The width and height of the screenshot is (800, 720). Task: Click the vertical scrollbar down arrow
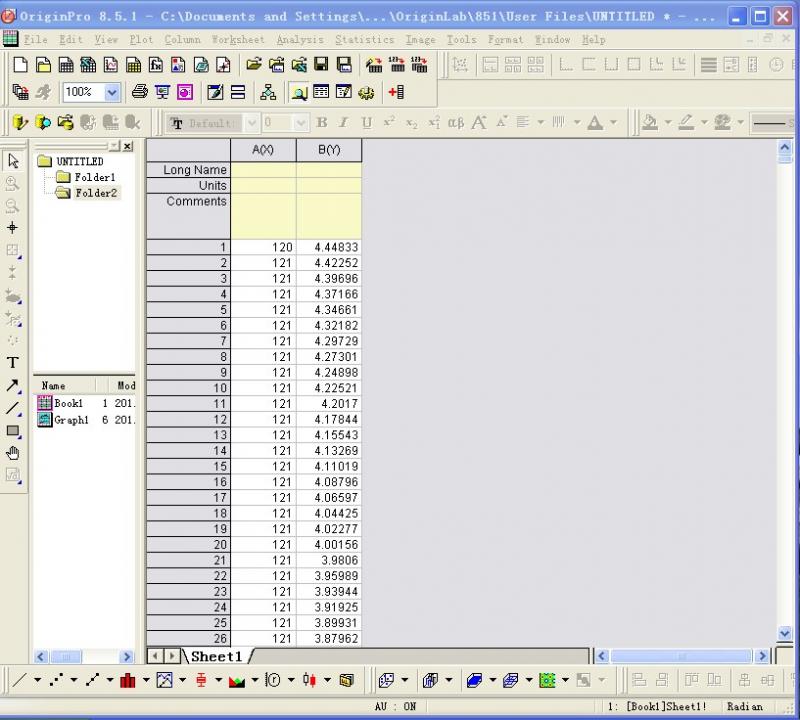point(785,633)
